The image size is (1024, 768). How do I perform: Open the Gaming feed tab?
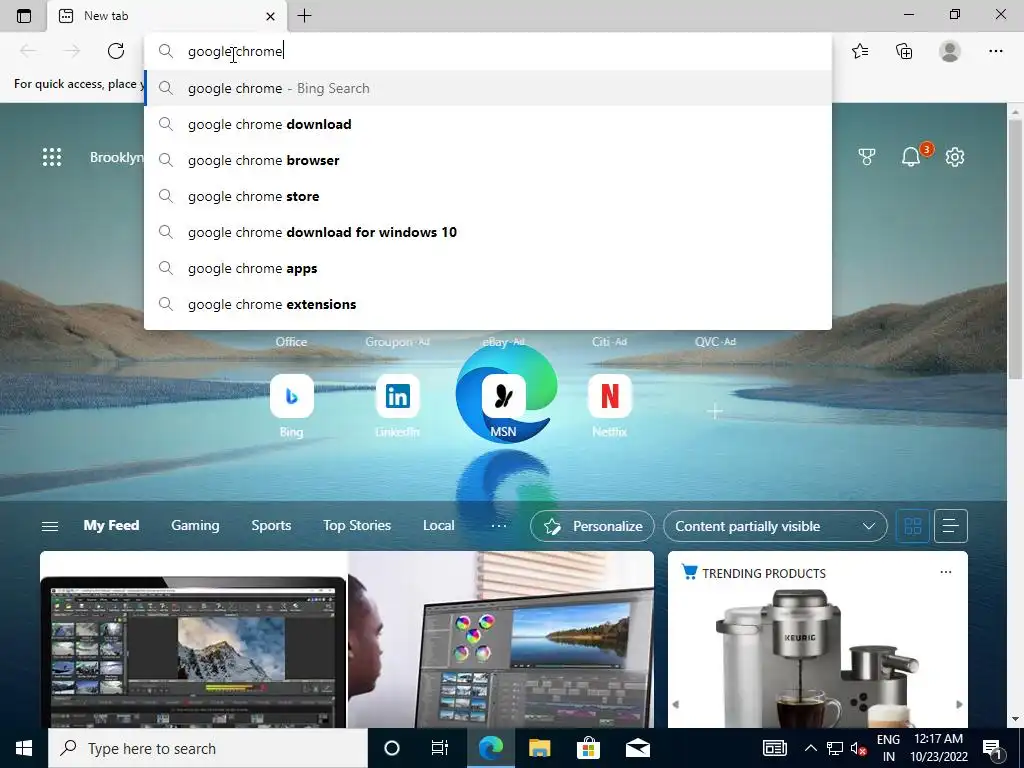tap(195, 525)
